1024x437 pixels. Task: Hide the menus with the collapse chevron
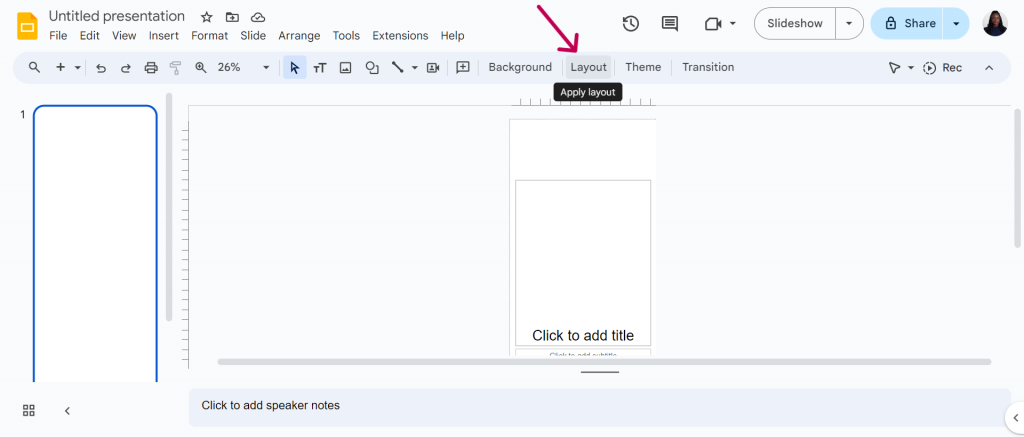(x=989, y=67)
